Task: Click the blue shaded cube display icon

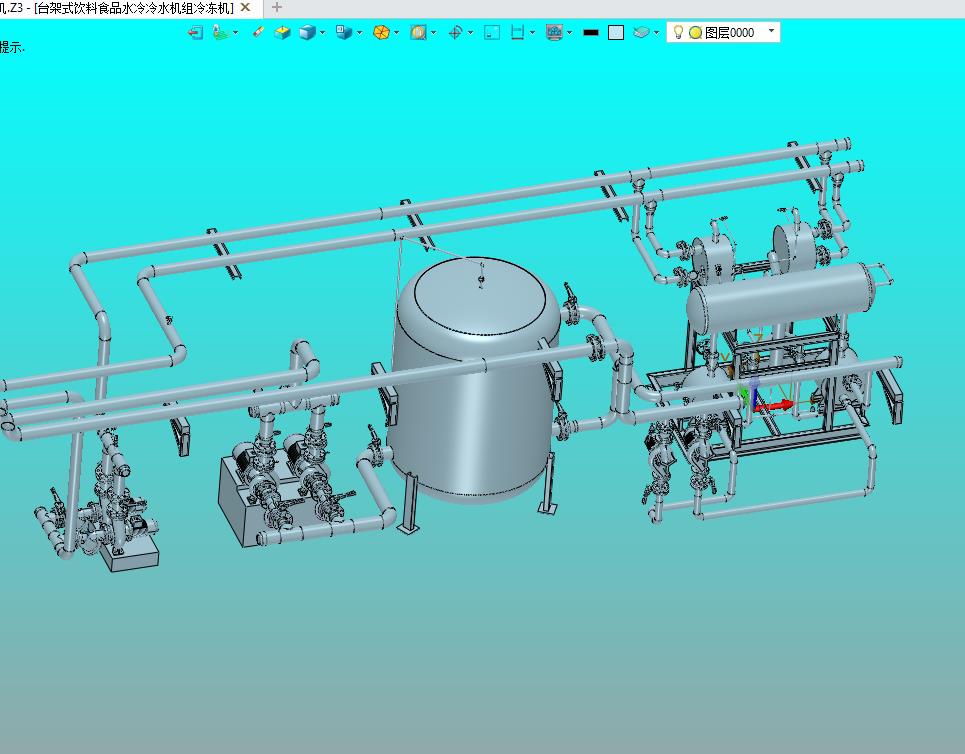Action: point(307,33)
